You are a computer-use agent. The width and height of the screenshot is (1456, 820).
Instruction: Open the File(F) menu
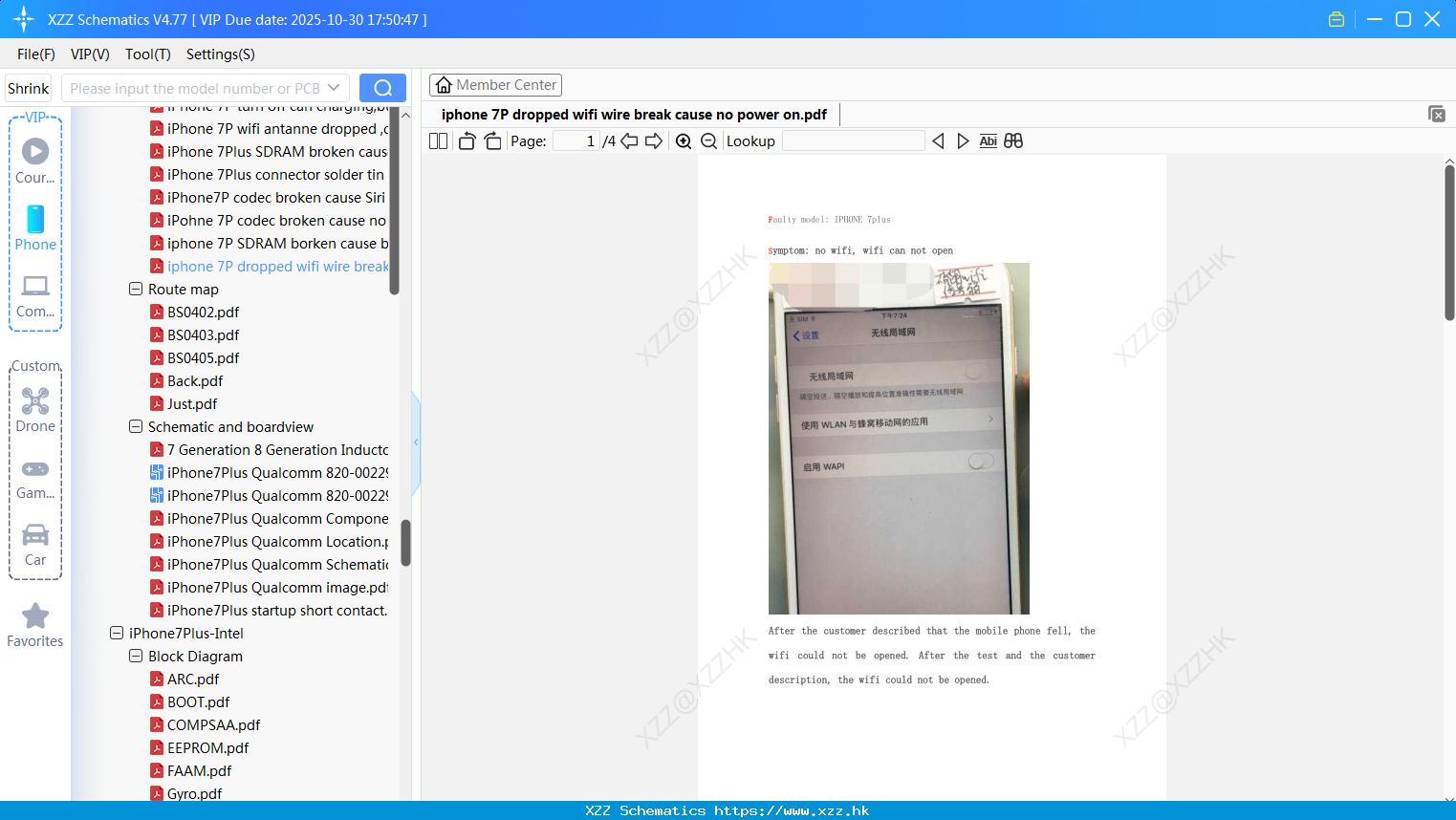[x=36, y=54]
